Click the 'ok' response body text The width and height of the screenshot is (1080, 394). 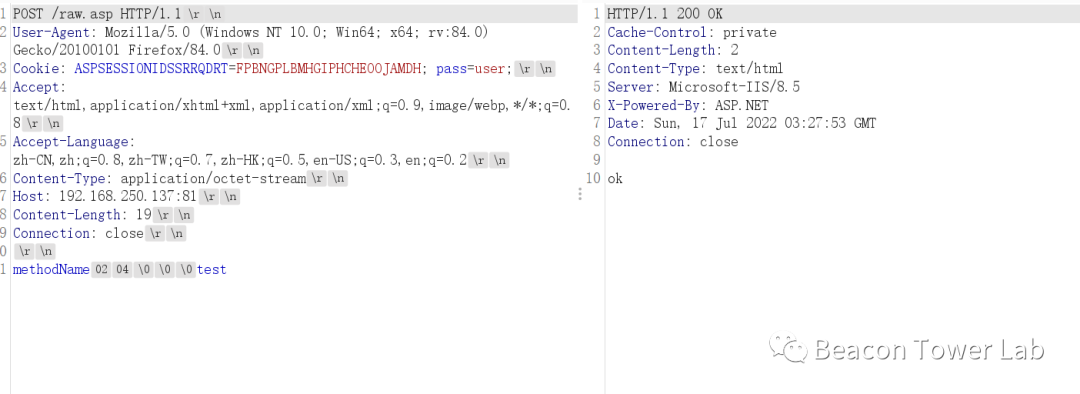pos(614,178)
